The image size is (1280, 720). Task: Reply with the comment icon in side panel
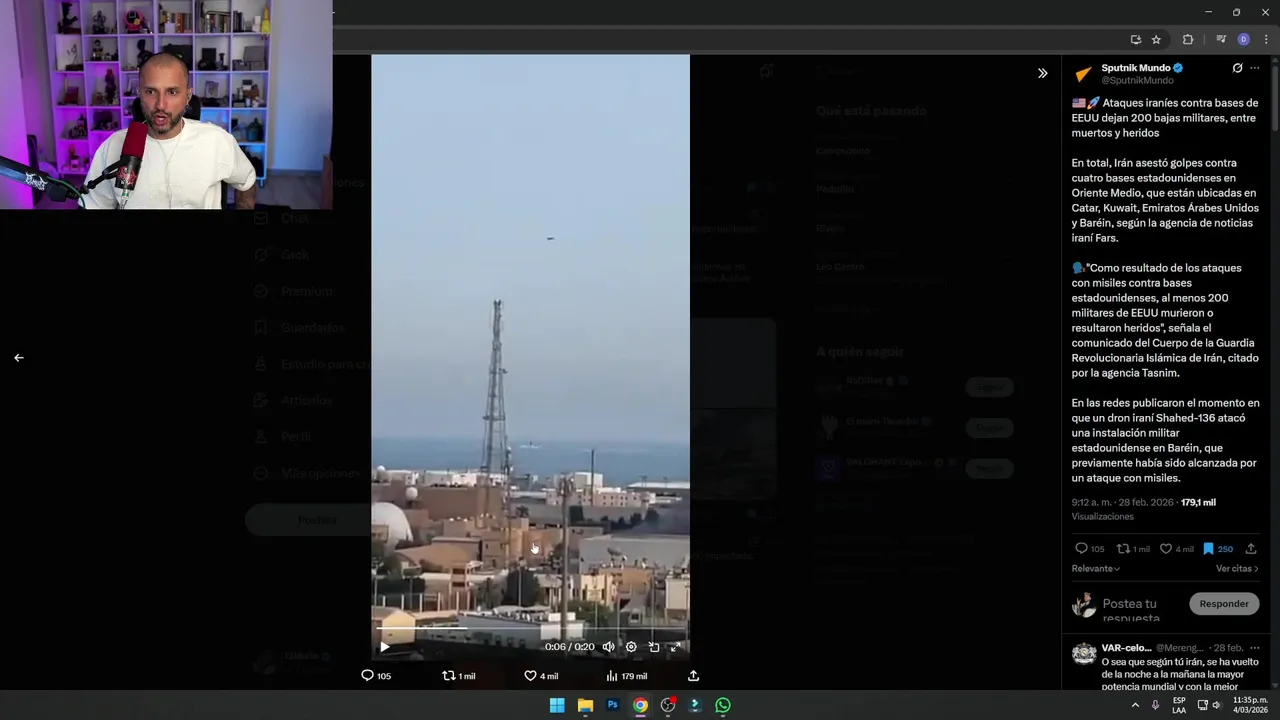[1089, 549]
